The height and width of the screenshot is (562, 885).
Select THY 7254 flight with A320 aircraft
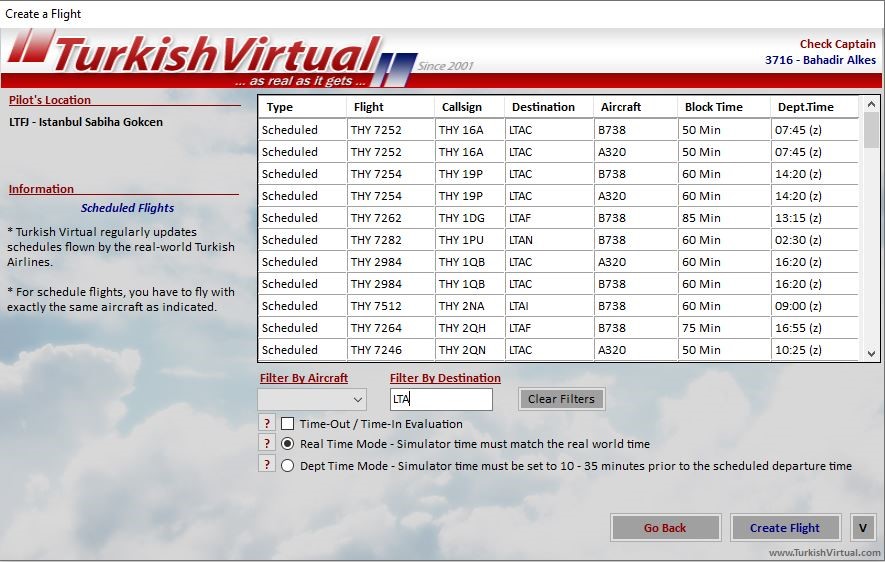[559, 196]
